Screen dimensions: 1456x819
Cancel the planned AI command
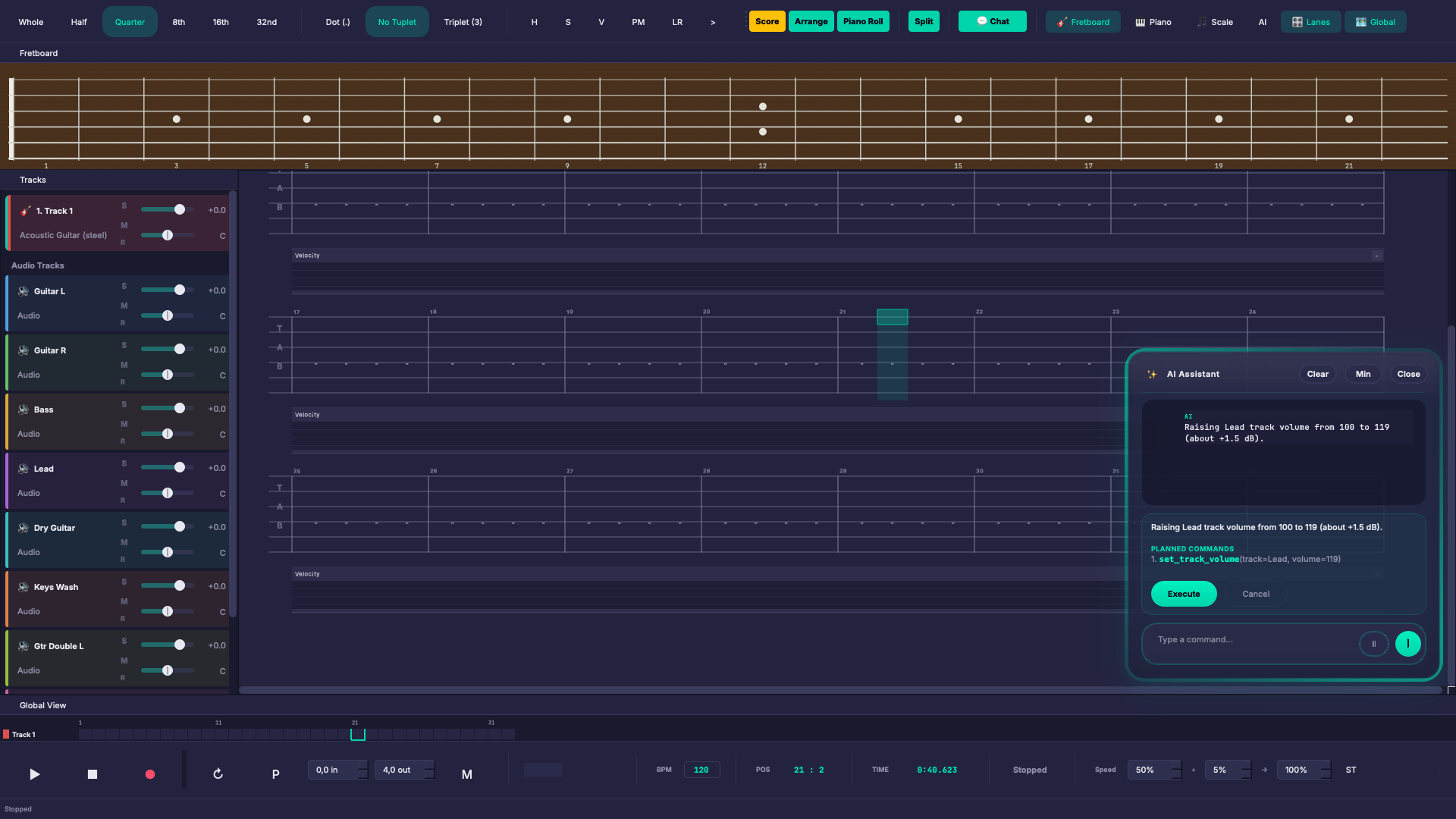[x=1256, y=594]
